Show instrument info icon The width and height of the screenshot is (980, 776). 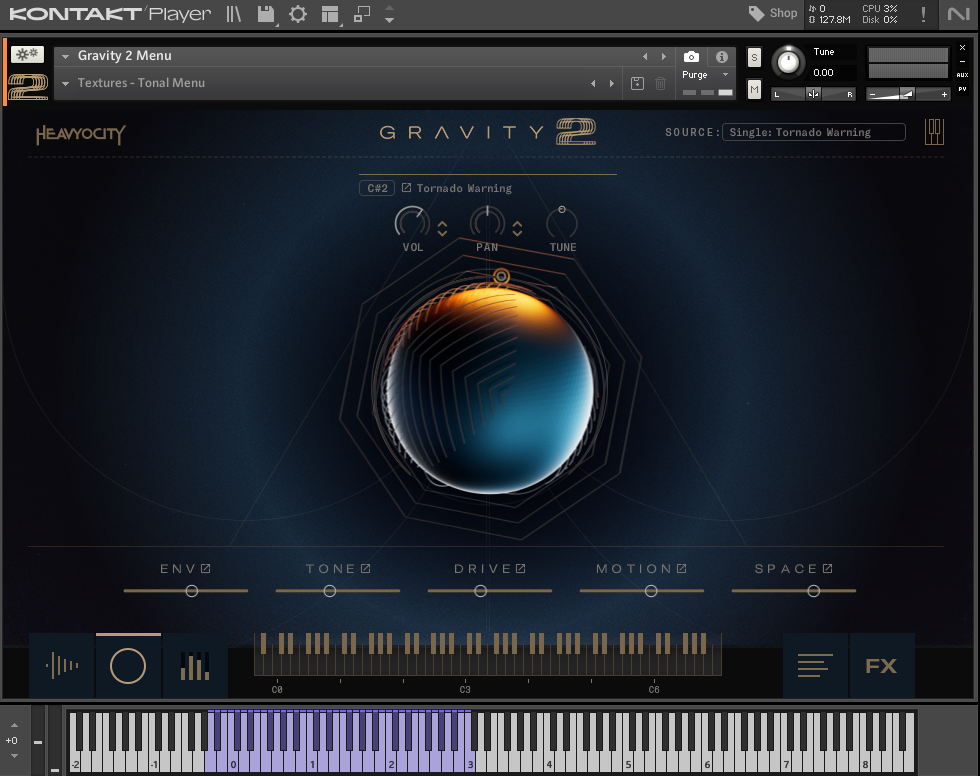[722, 57]
